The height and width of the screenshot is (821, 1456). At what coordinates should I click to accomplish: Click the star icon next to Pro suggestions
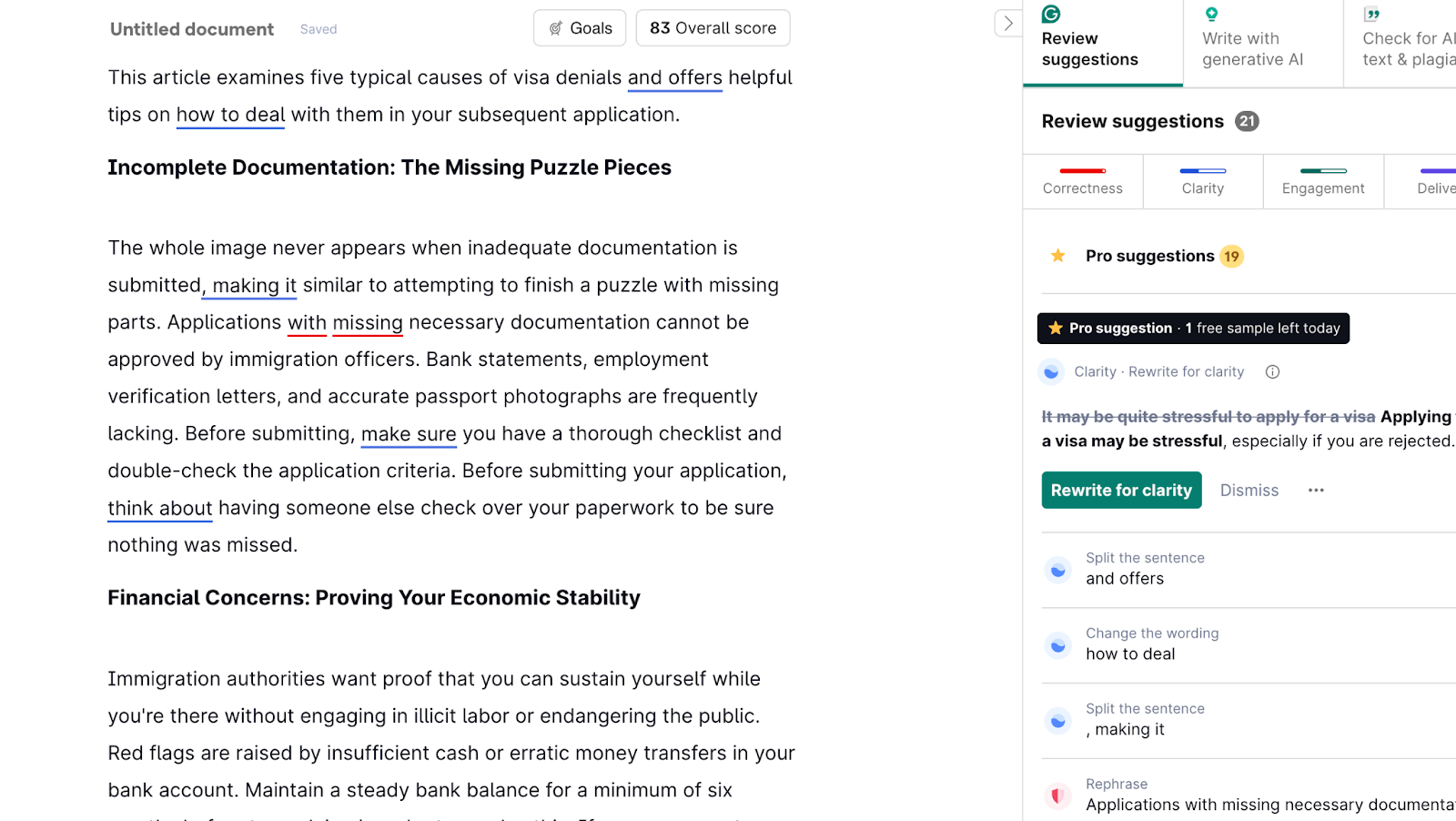(1057, 256)
